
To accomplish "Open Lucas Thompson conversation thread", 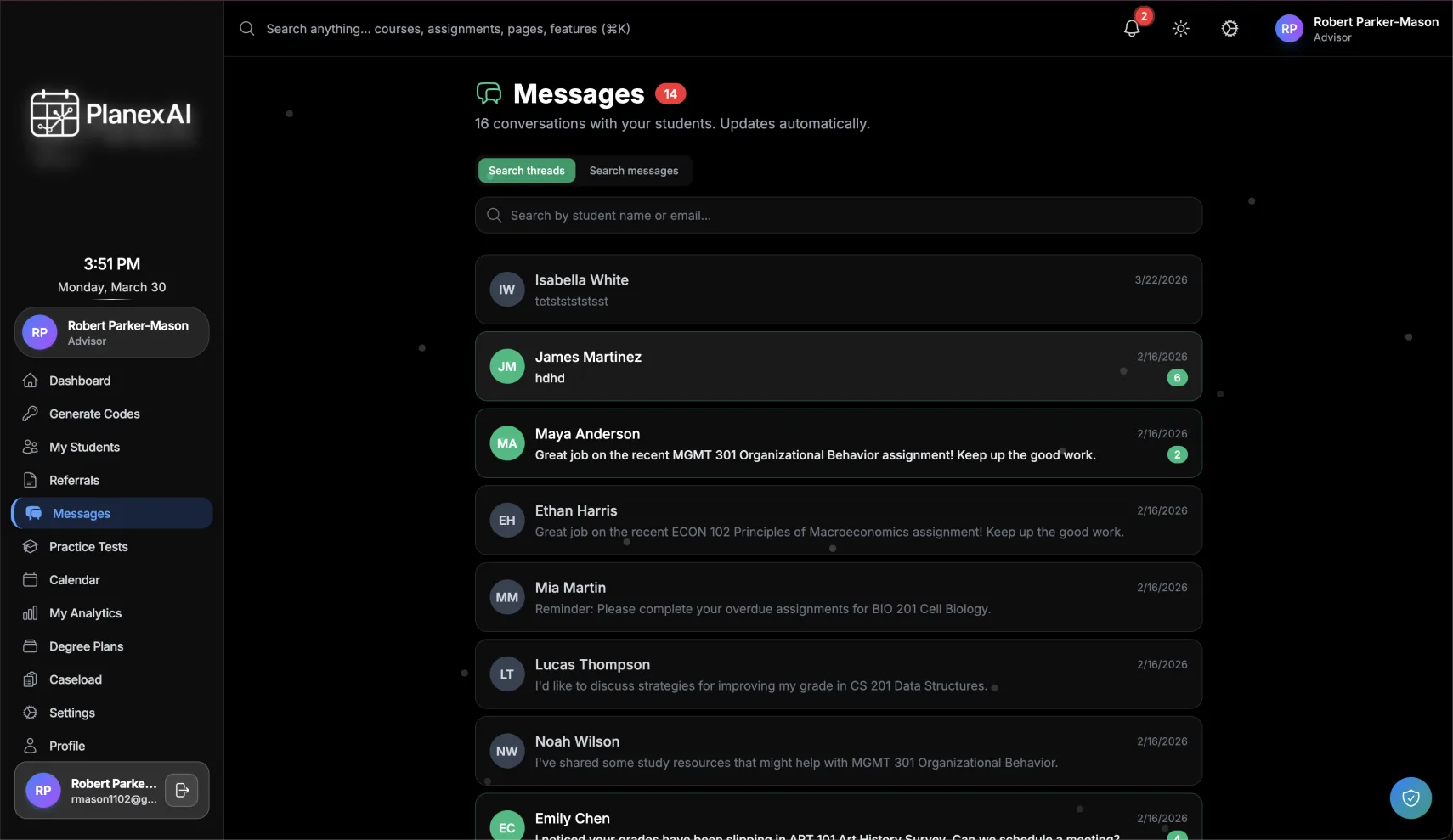I will 839,674.
